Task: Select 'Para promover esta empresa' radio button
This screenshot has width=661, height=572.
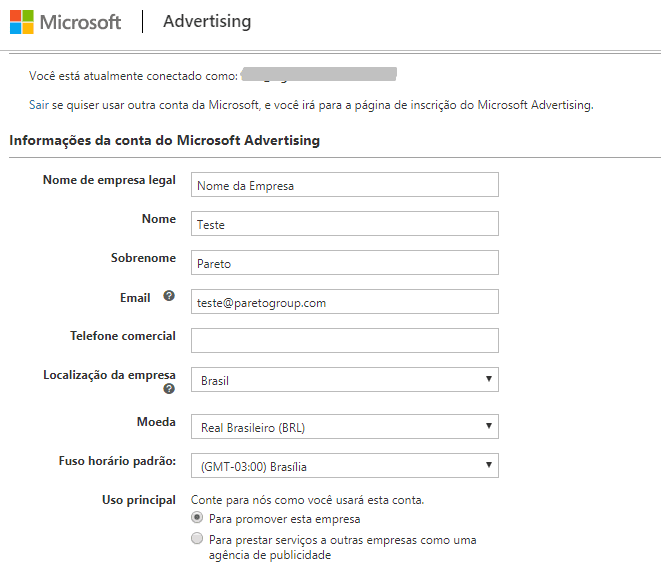Action: coord(197,517)
